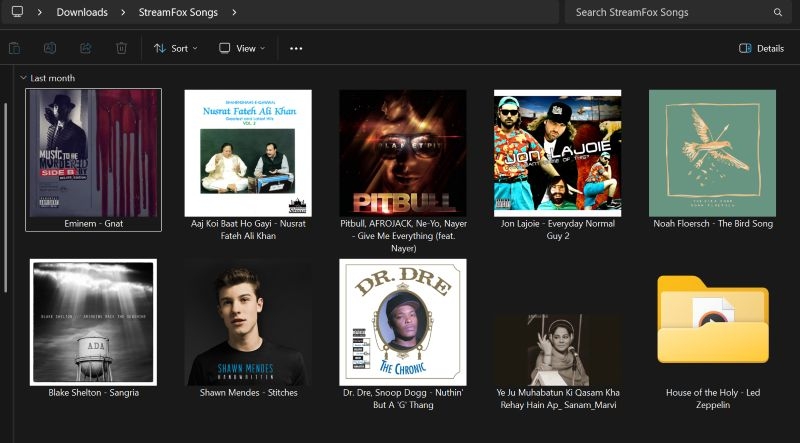Select the Blake Shelton water tower cover
Viewport: 800px width, 443px height.
[93, 322]
